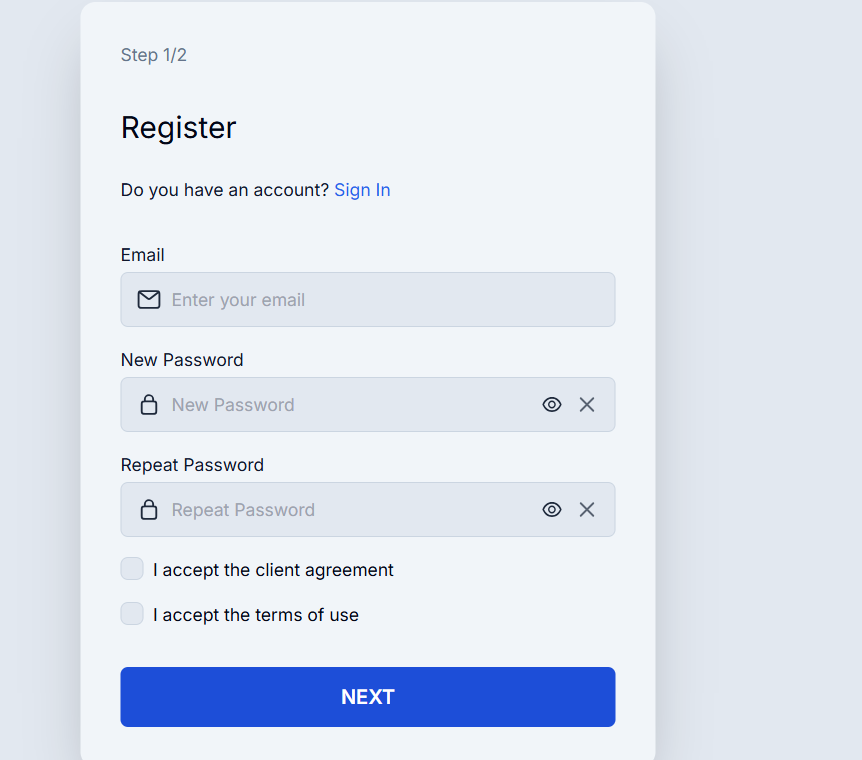Click the New Password label text

click(182, 360)
